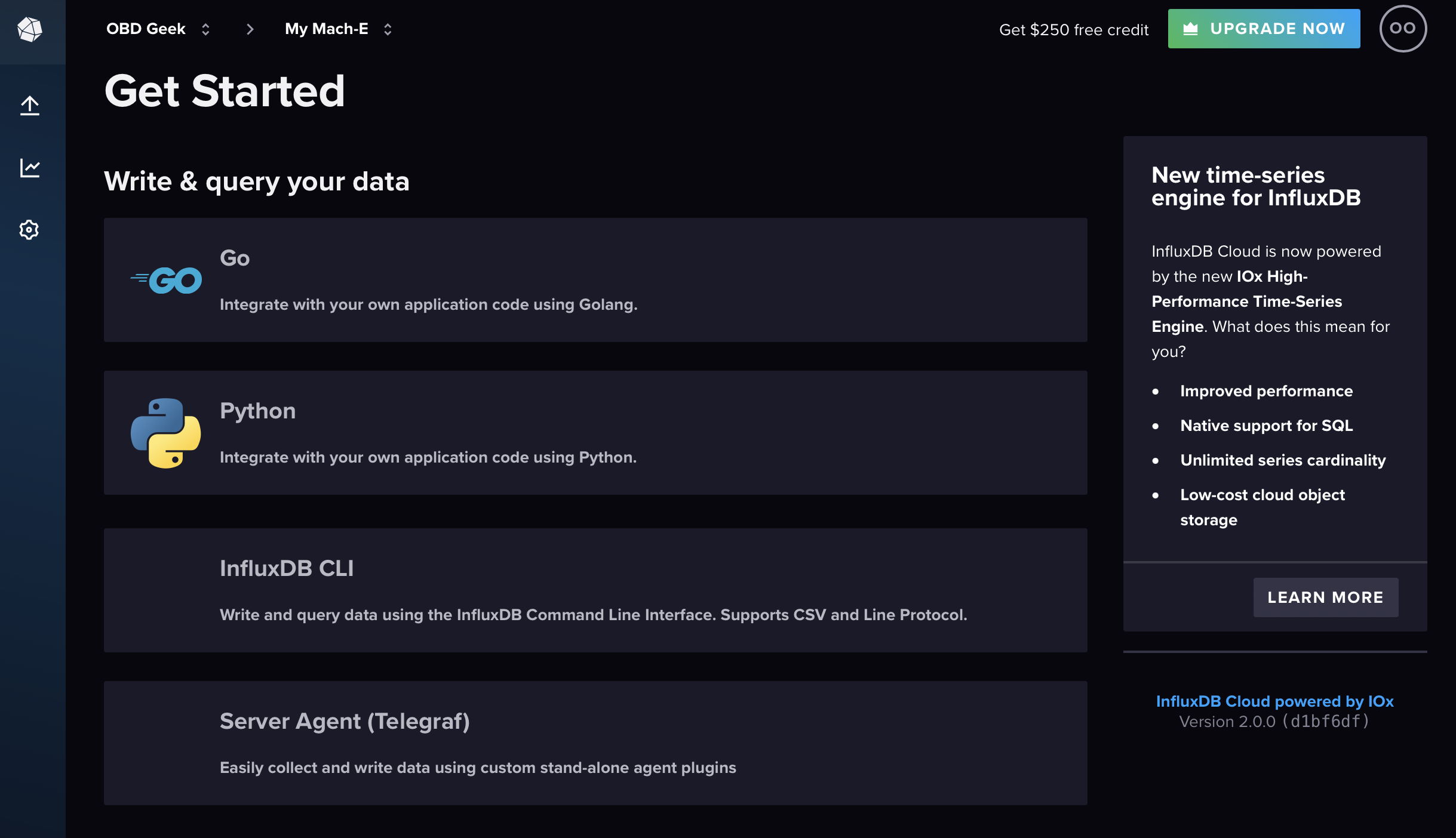Click the 'Get Started' heading
Screen dimensions: 1456x838
point(225,91)
